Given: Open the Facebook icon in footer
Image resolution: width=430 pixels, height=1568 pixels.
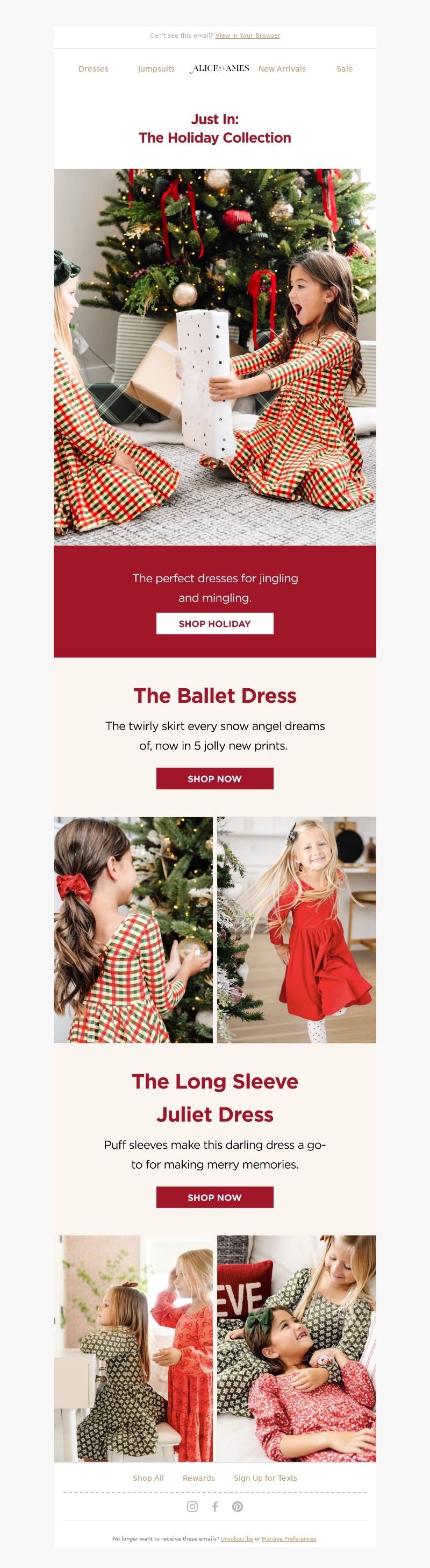Looking at the screenshot, I should click(214, 1506).
